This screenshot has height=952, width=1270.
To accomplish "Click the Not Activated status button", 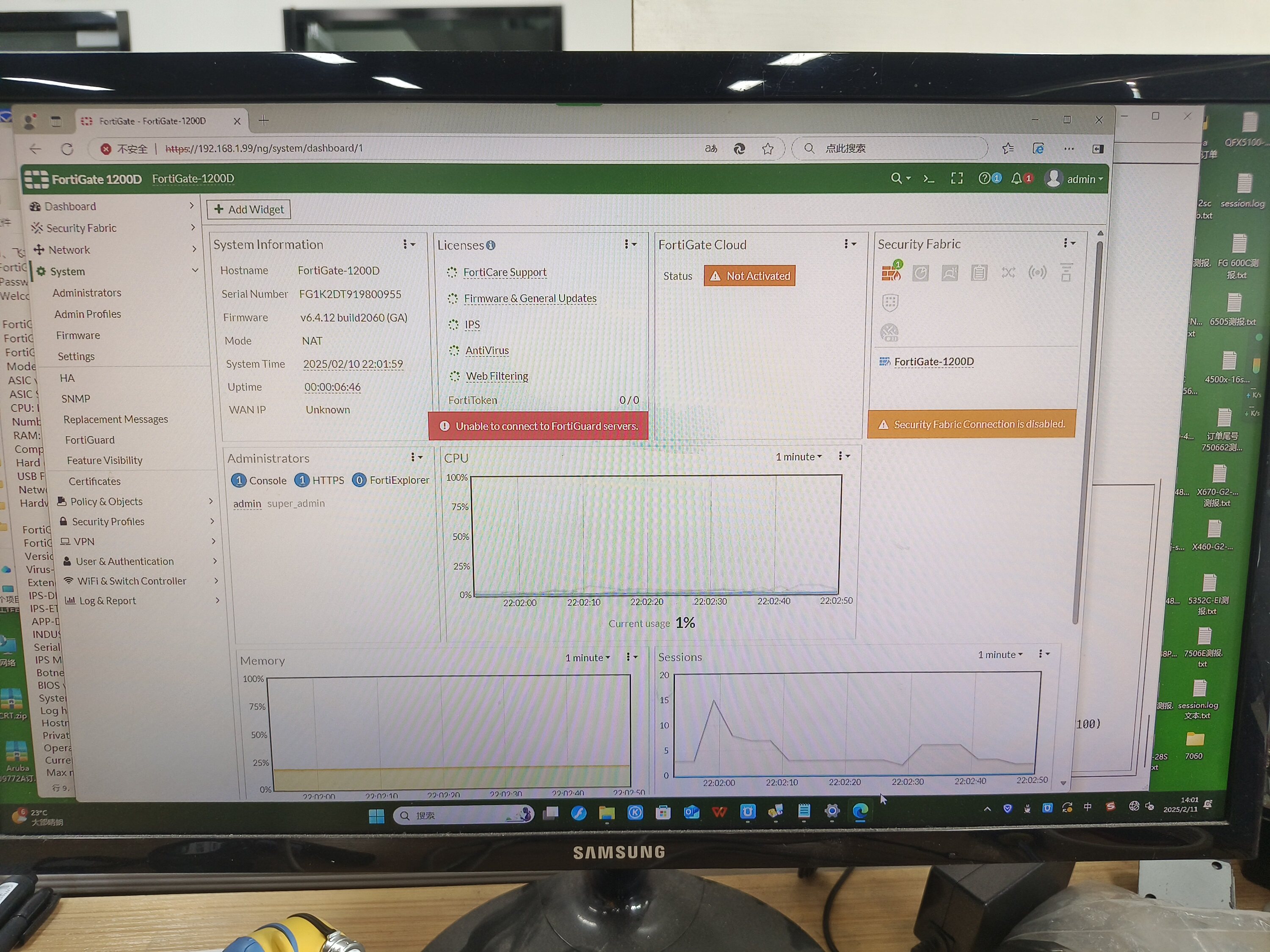I will coord(749,276).
